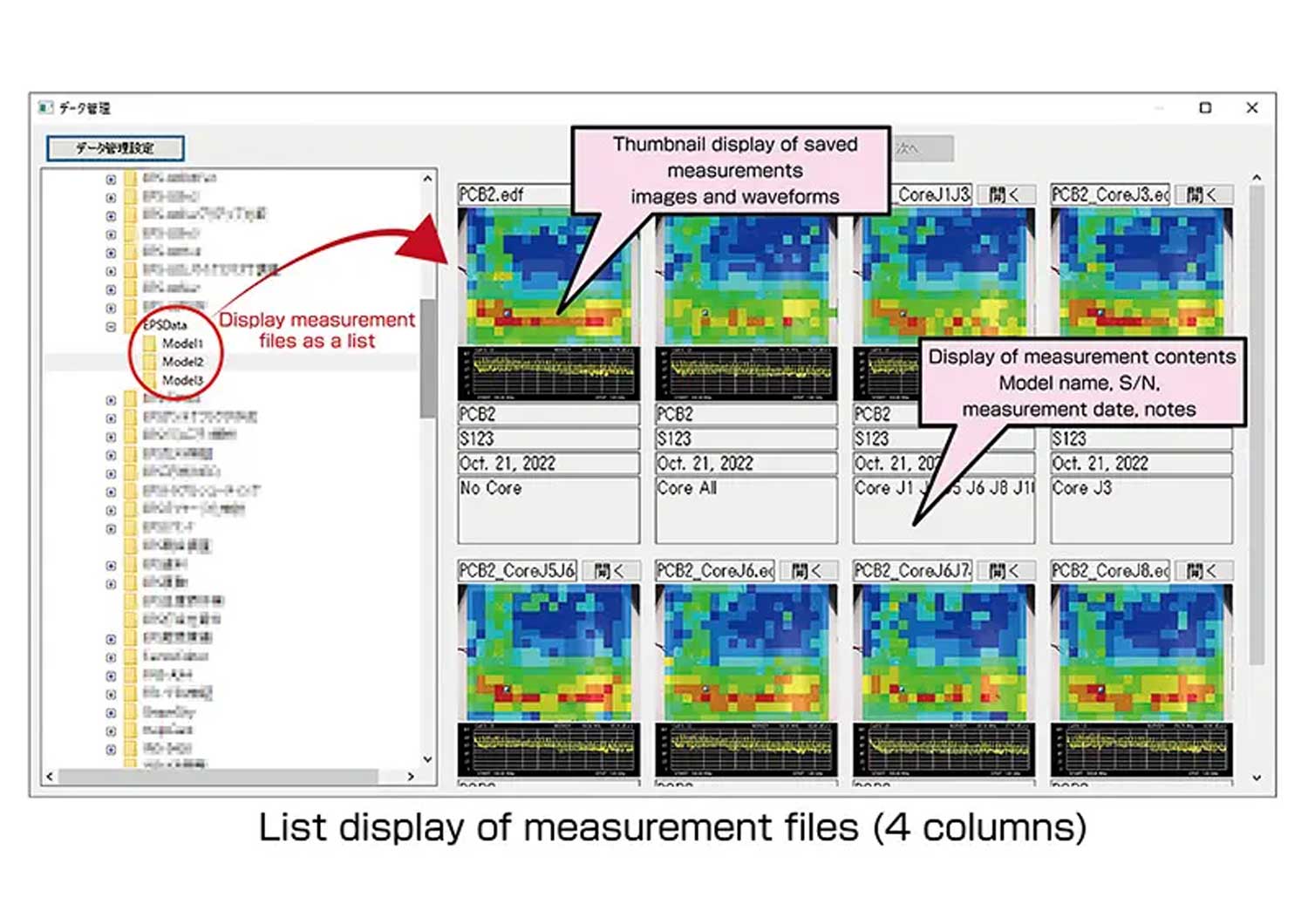
Task: Collapse the EPSData tree node
Action: click(111, 326)
